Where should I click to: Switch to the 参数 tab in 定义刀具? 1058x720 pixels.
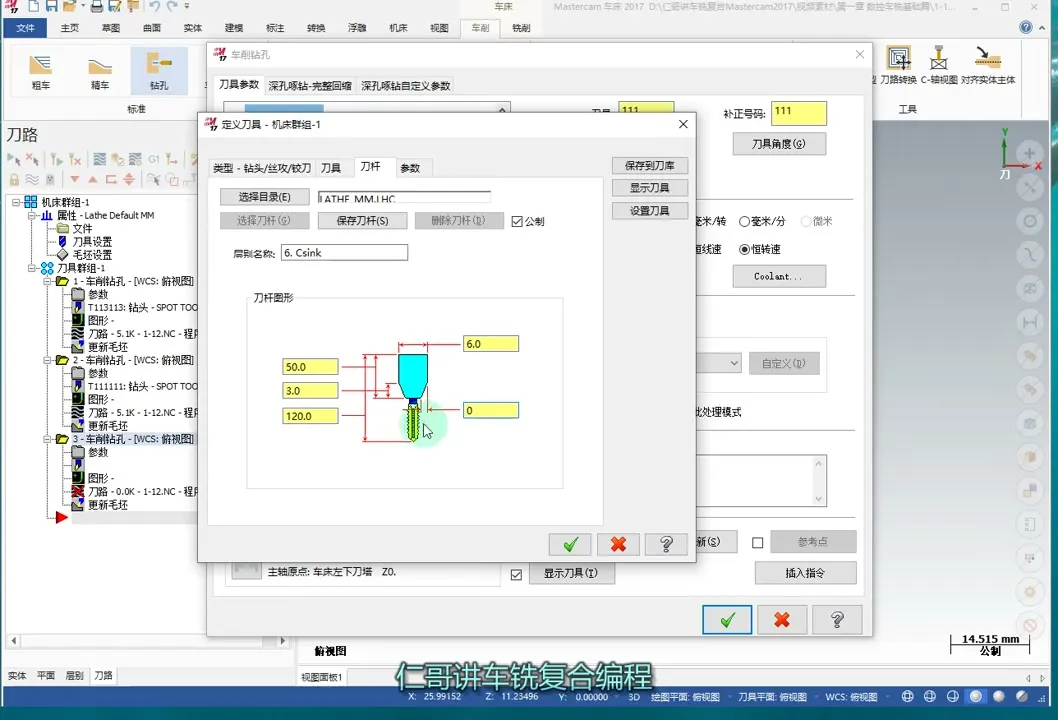click(x=410, y=168)
